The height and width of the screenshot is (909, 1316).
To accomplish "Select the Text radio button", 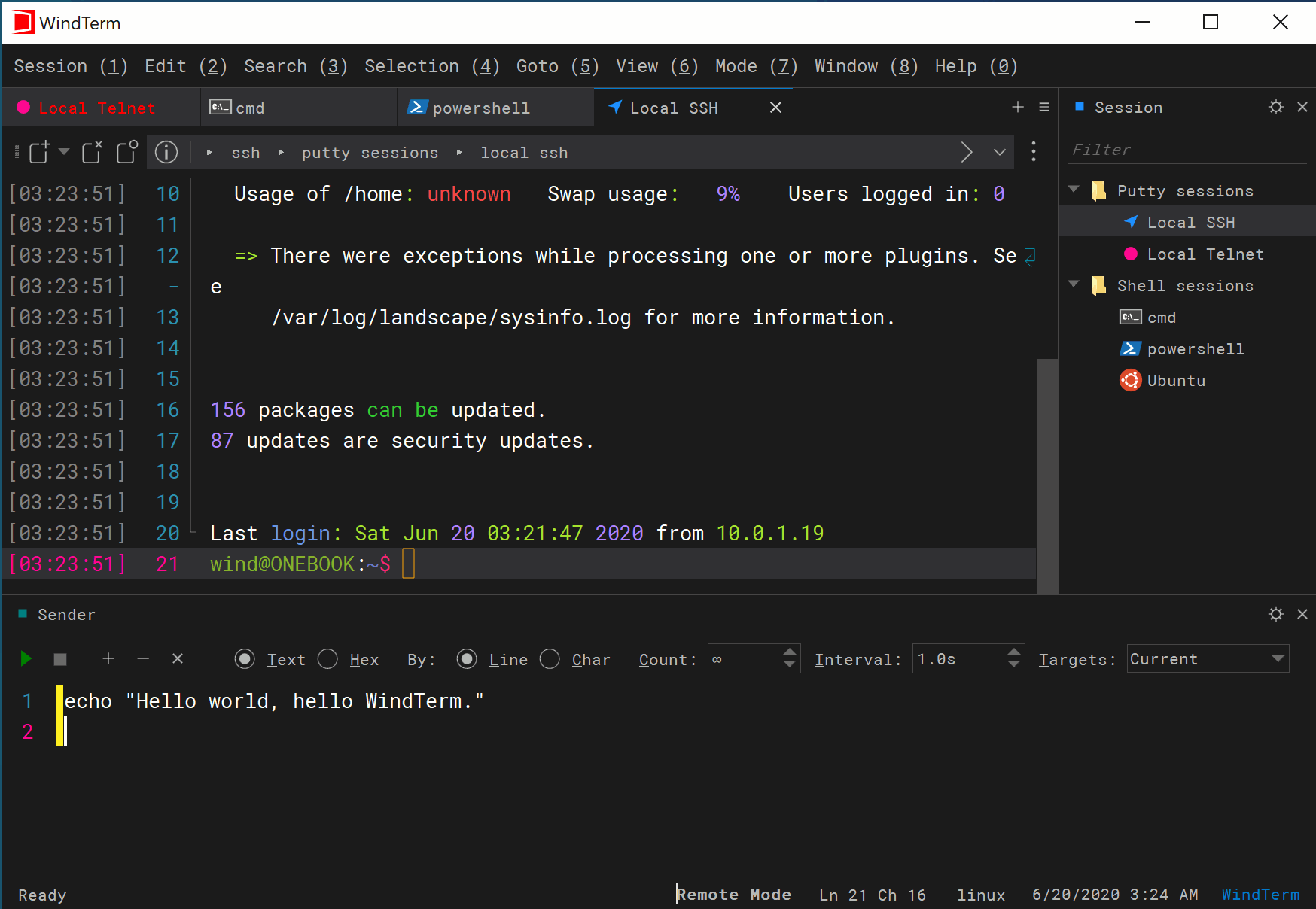I will tap(245, 659).
